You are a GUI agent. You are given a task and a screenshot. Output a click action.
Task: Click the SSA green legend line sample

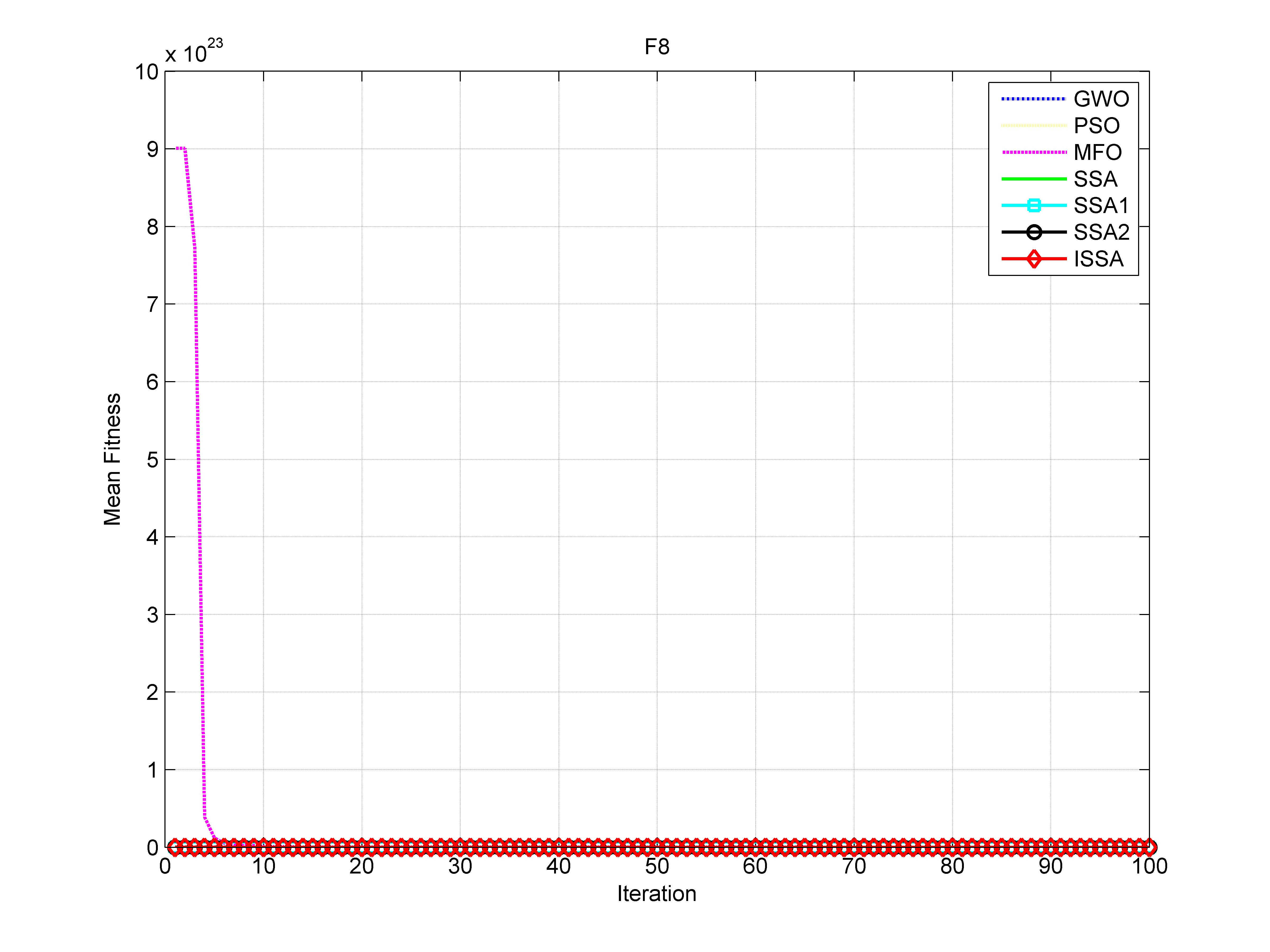1033,179
